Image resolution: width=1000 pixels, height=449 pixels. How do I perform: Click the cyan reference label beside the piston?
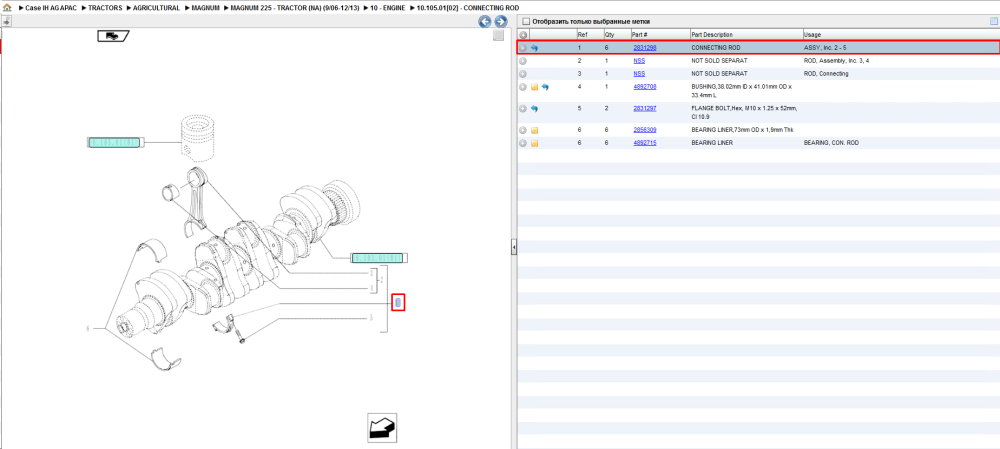pyautogui.click(x=115, y=142)
